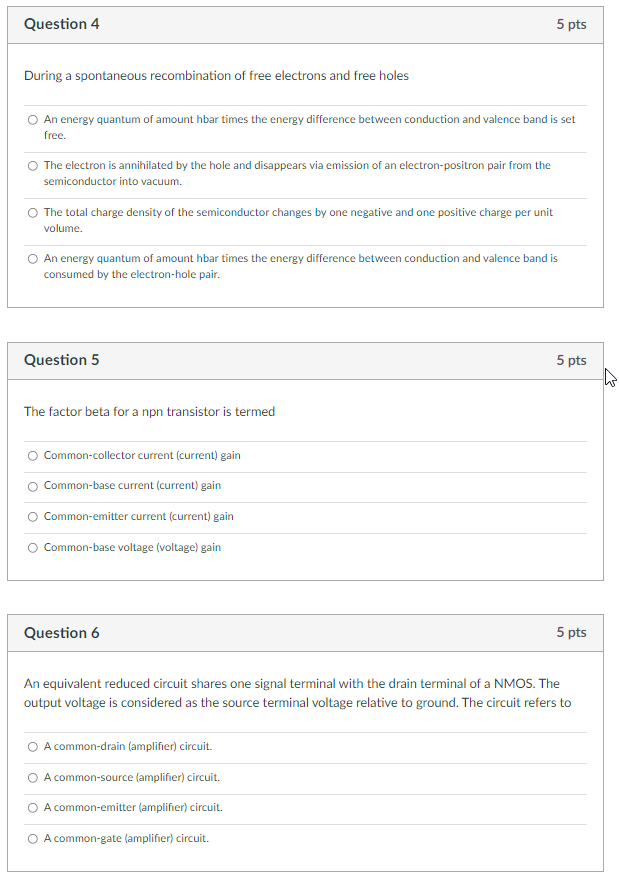Select answer about energy quantum being set free

32,119
